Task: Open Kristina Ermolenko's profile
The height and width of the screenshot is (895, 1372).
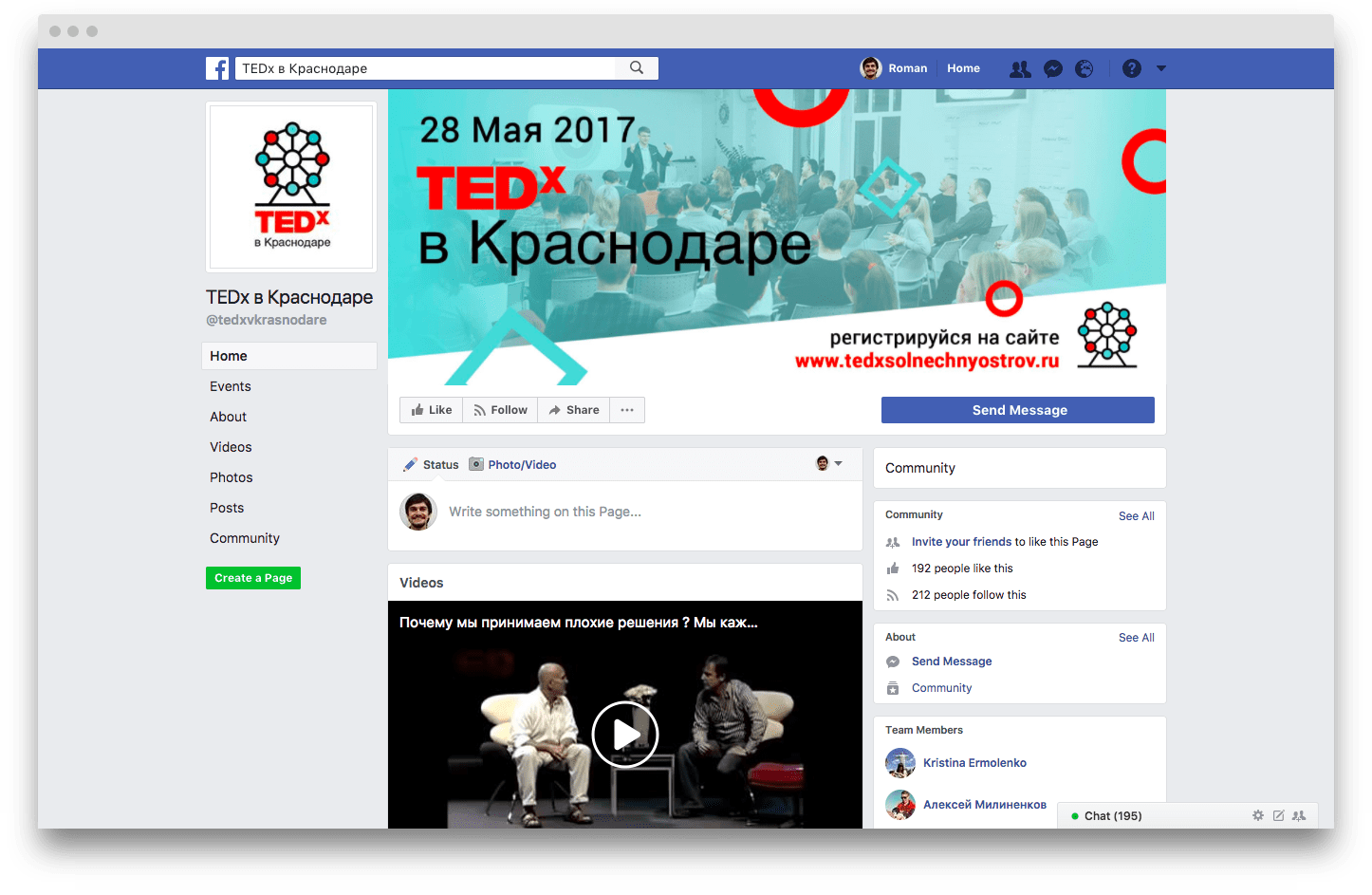Action: click(x=974, y=763)
